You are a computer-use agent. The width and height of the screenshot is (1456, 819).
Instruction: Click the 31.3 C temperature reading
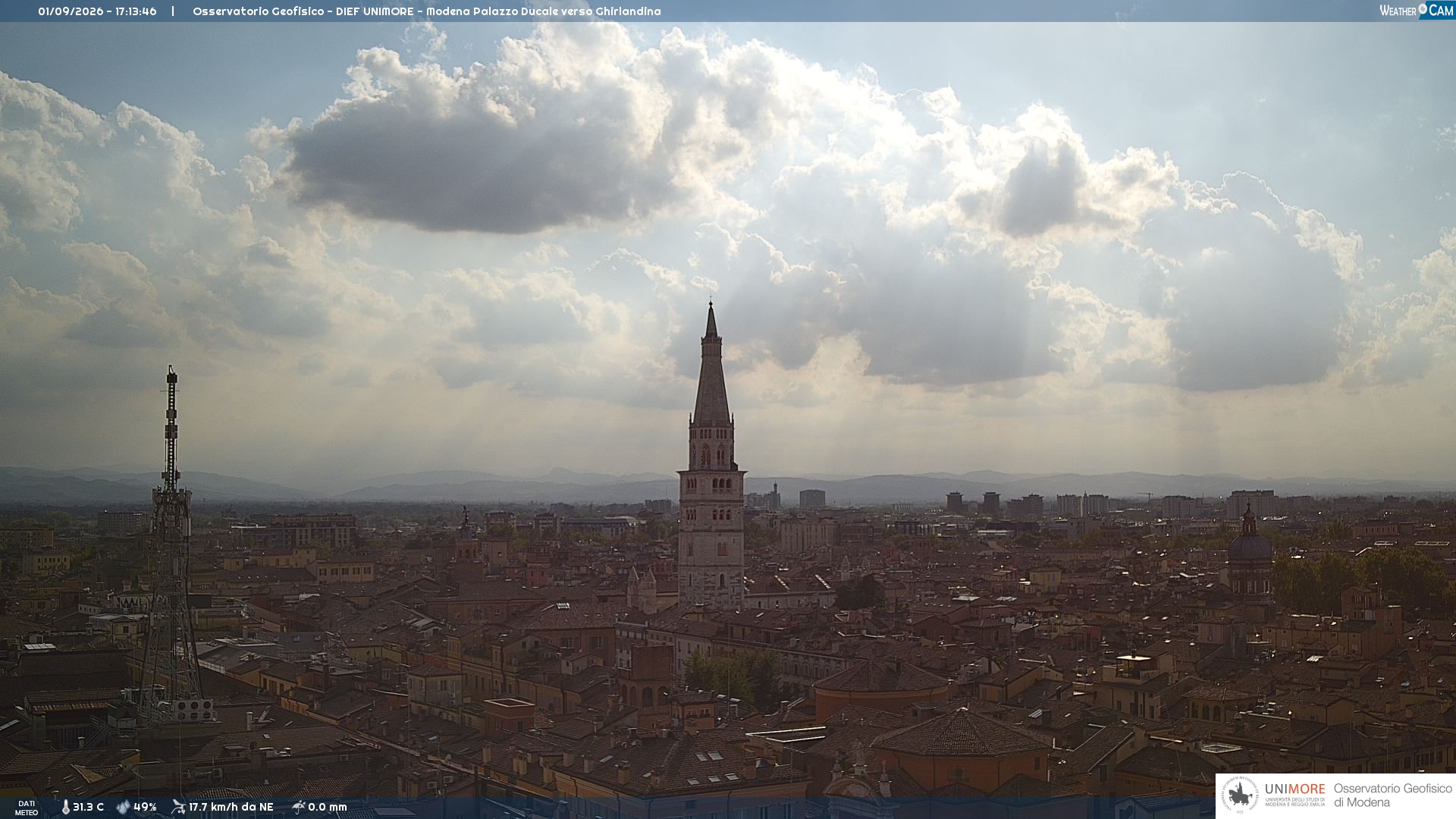pyautogui.click(x=88, y=808)
